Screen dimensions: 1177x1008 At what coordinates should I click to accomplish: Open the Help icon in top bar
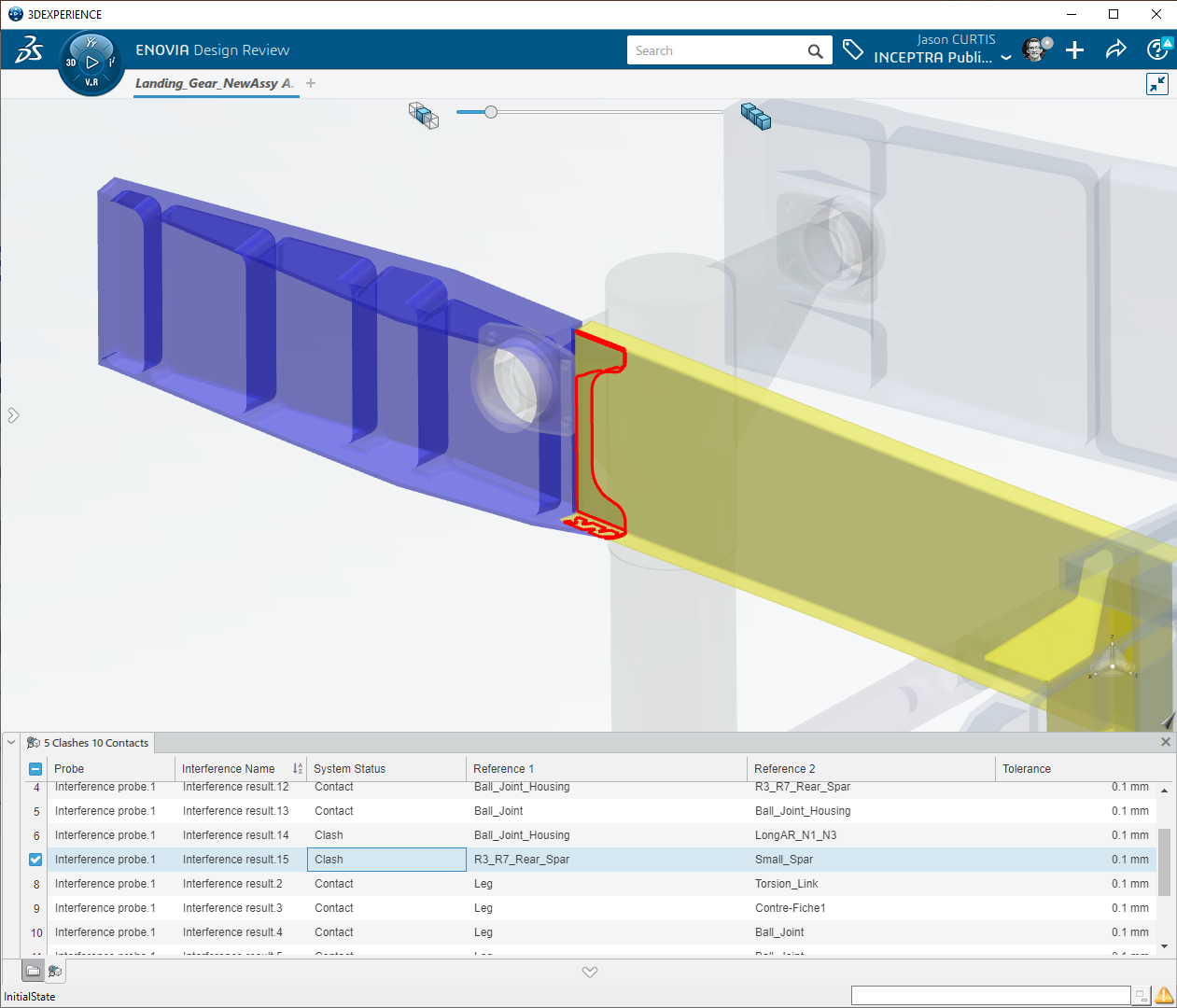click(1156, 50)
